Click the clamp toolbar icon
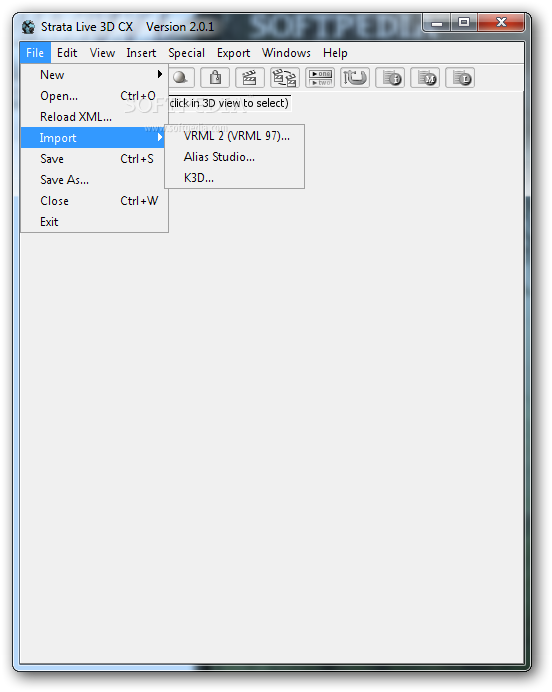552x692 pixels. (355, 78)
